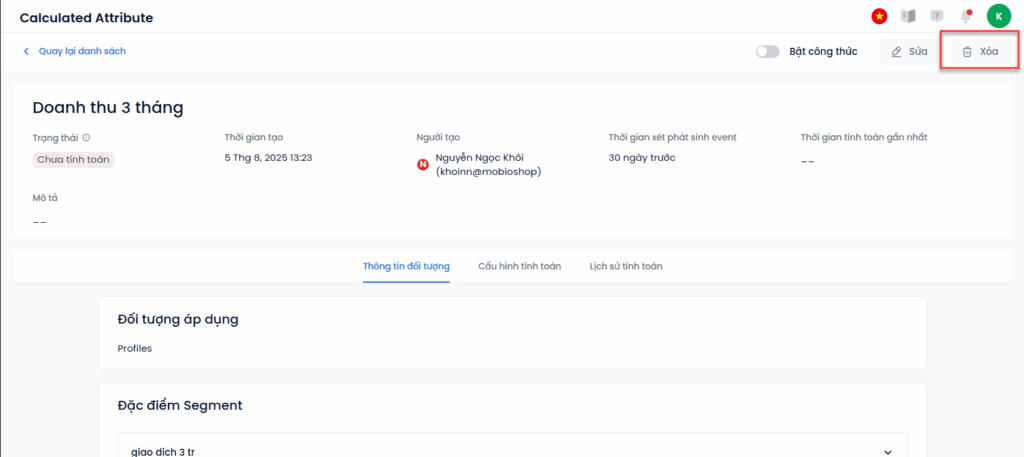Click the Bật công thức label
The image size is (1024, 457).
(823, 52)
